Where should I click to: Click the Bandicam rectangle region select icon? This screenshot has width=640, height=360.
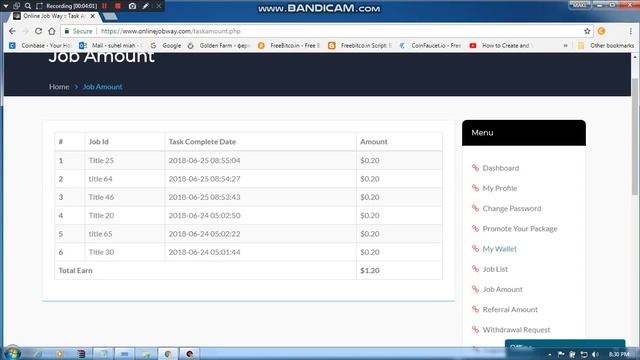(x=39, y=6)
